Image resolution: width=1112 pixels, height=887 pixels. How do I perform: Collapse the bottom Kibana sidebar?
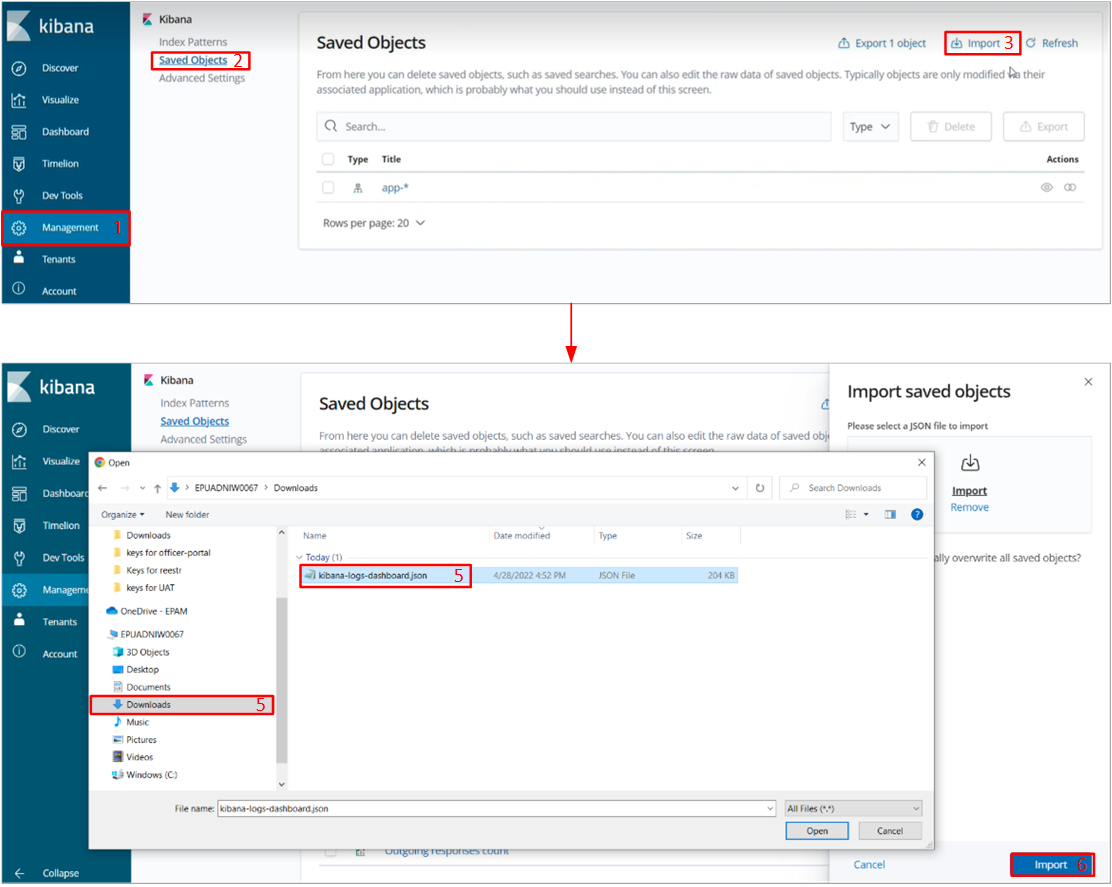tap(47, 874)
